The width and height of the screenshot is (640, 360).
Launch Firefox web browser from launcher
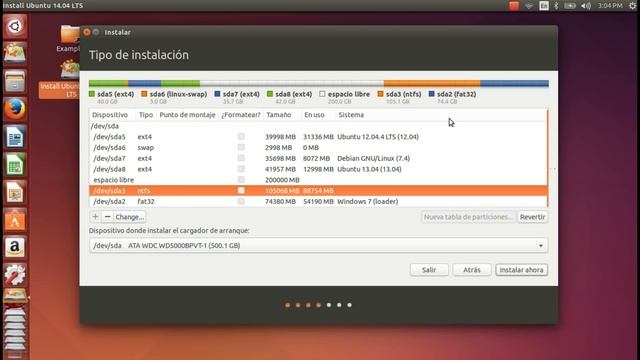point(15,109)
